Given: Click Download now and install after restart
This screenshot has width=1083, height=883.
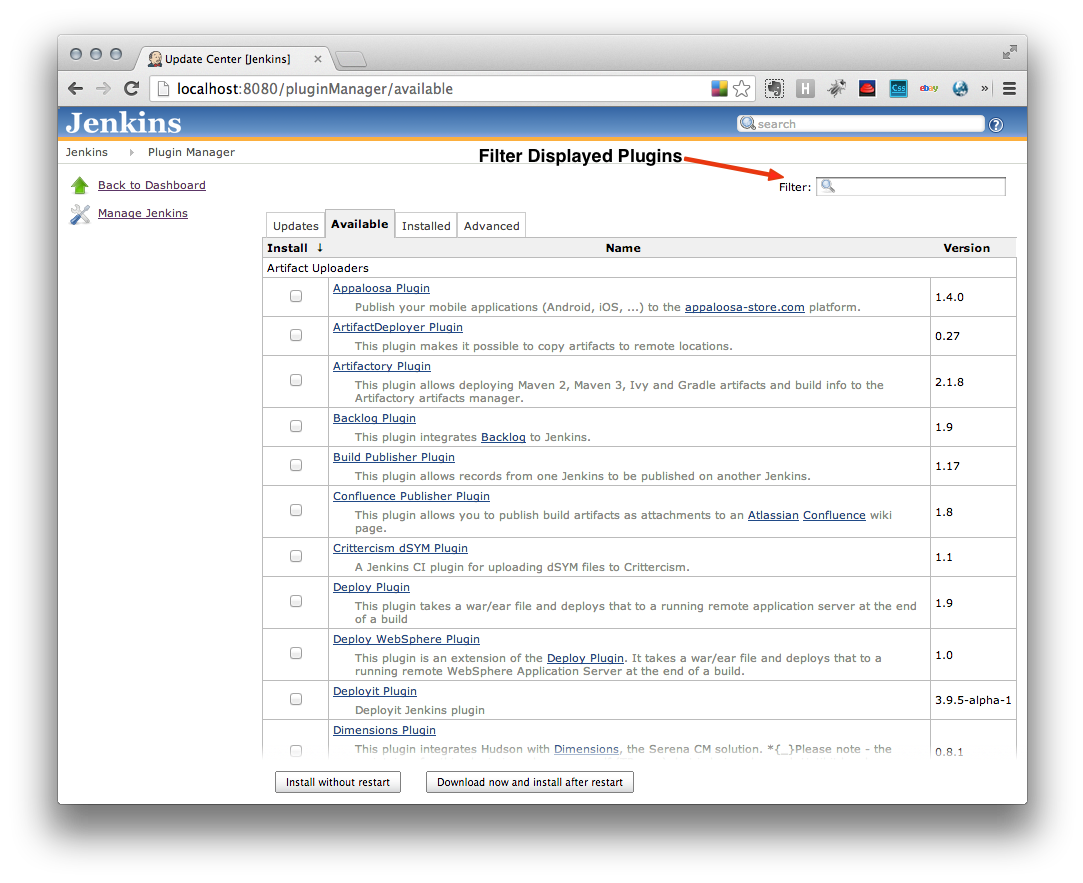Looking at the screenshot, I should pos(530,782).
